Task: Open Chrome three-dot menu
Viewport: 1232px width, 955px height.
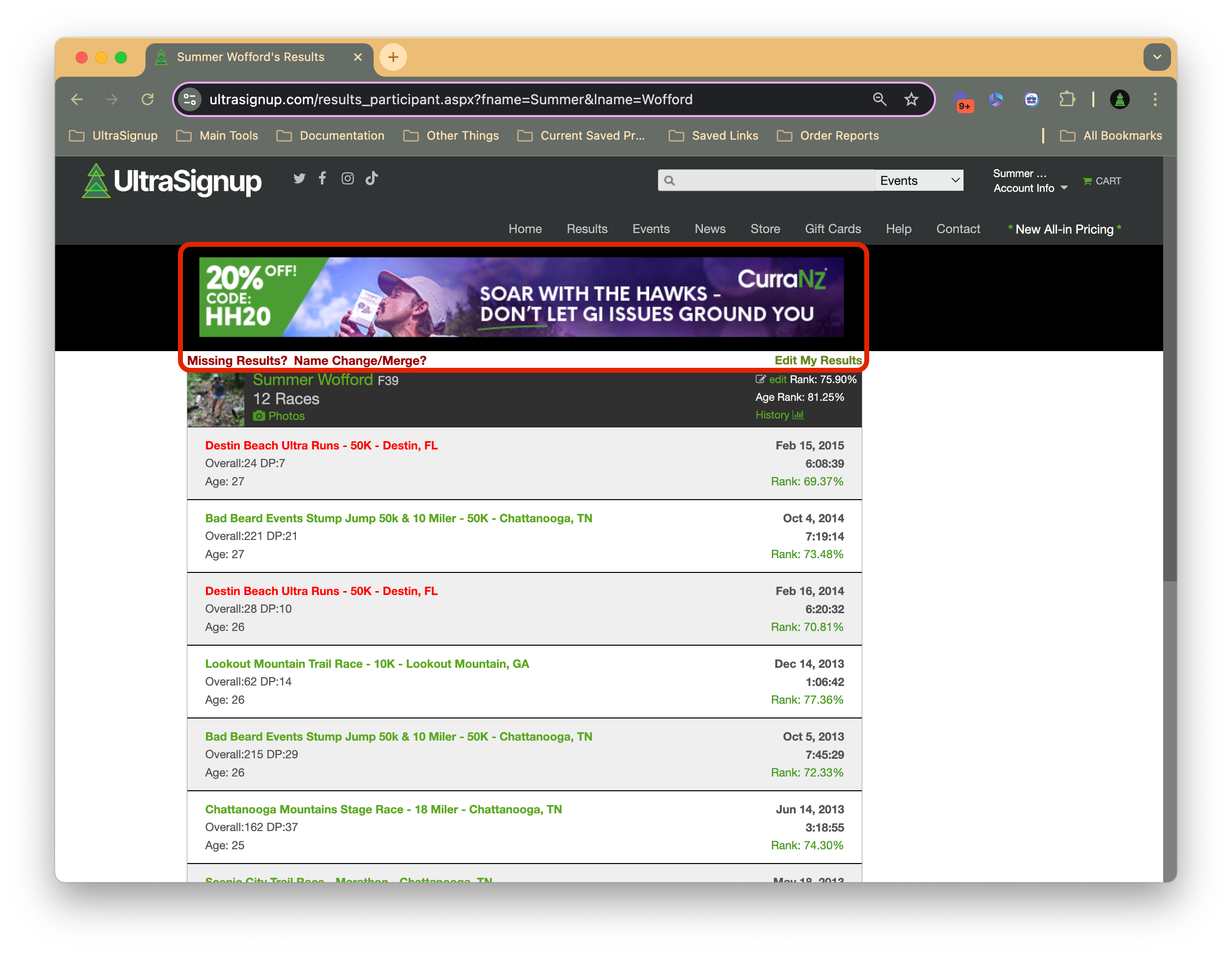Action: coord(1154,99)
